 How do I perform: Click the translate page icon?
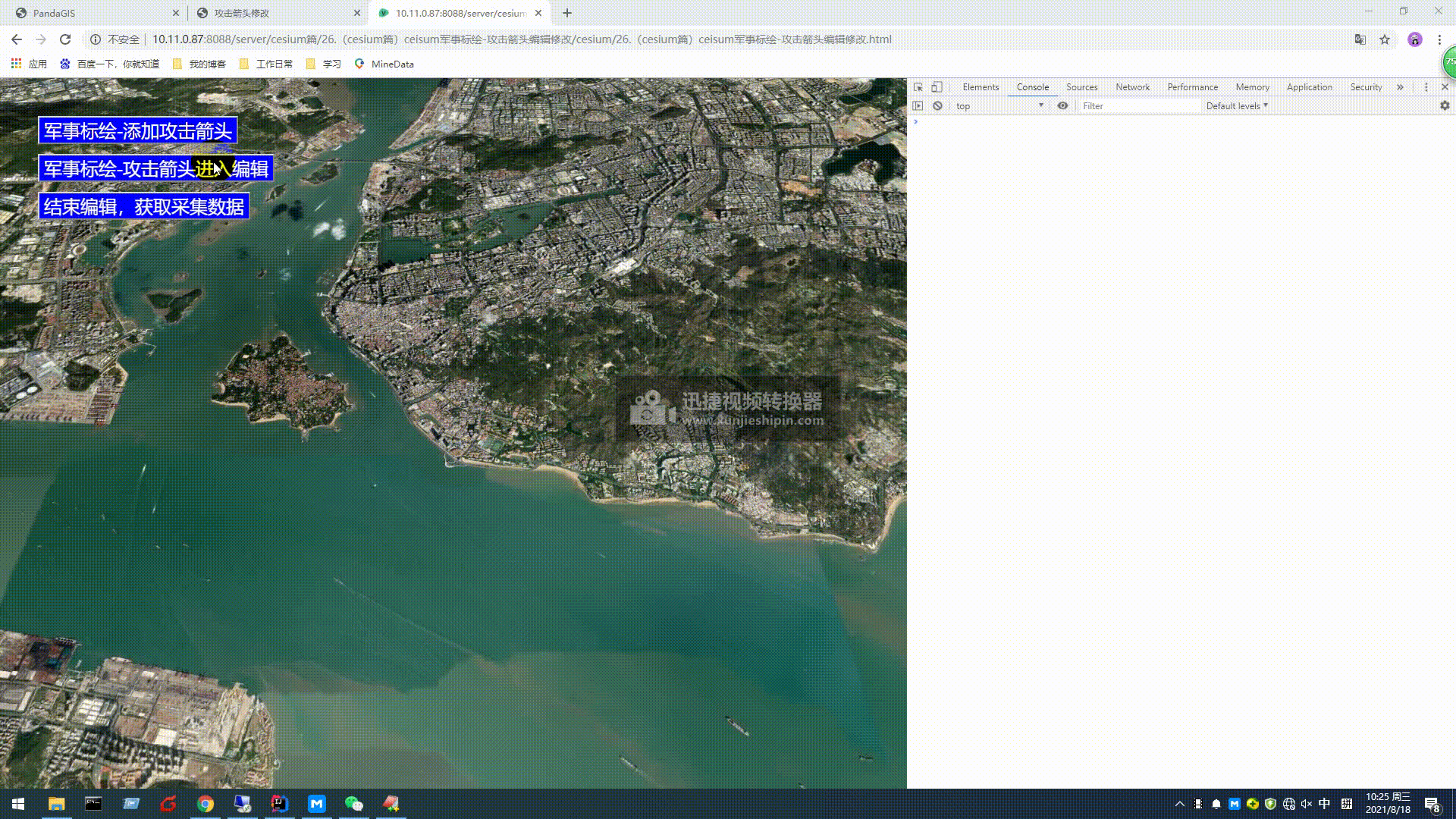(x=1360, y=39)
